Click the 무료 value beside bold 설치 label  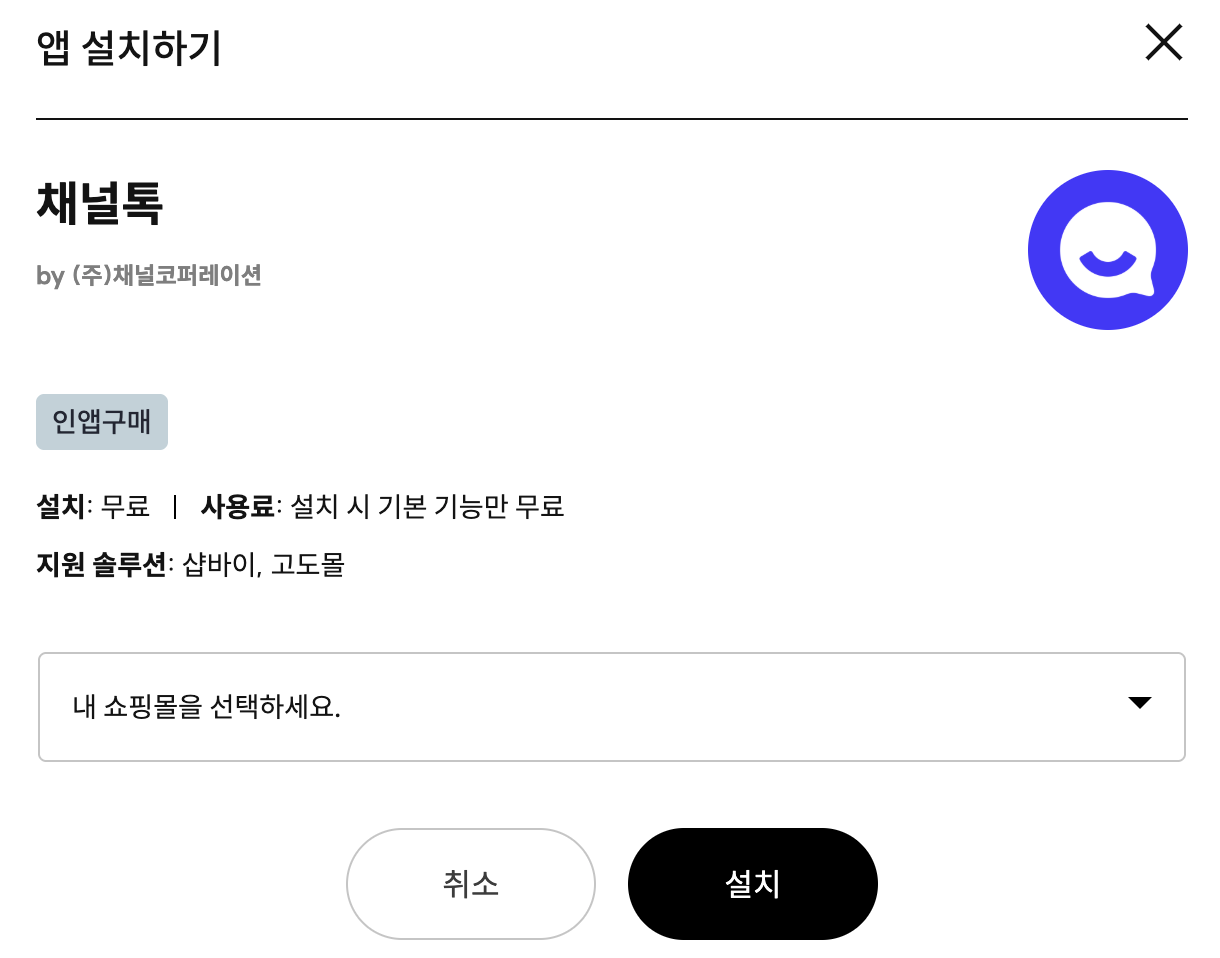125,507
